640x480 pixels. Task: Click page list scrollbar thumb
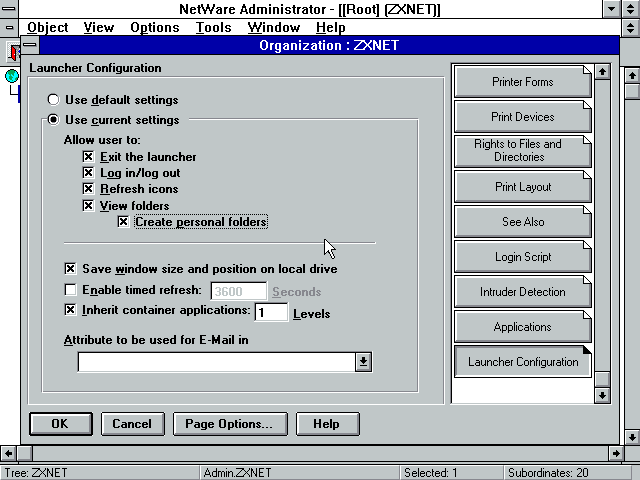click(x=602, y=379)
